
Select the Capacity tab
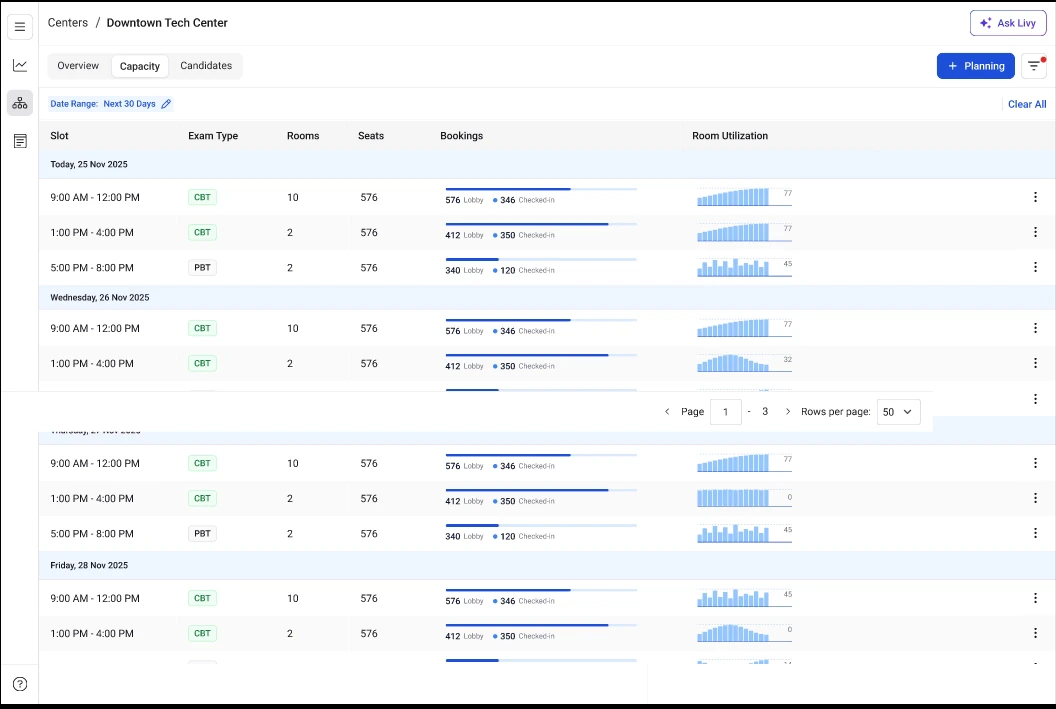140,66
